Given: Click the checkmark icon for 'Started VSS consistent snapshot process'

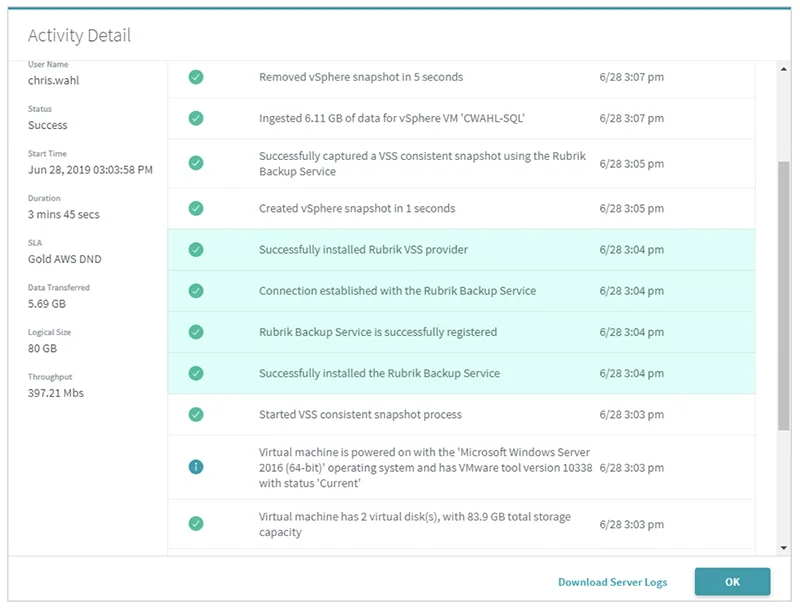Looking at the screenshot, I should (x=196, y=415).
